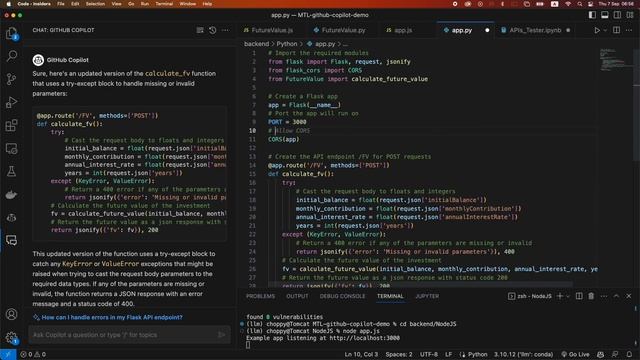Image resolution: width=640 pixels, height=360 pixels.
Task: Open the Search view in activity bar
Action: [x=11, y=56]
